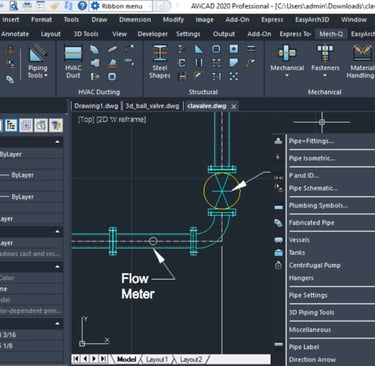The height and width of the screenshot is (366, 375).
Task: Switch to the Annotate ribbon tab
Action: [15, 34]
